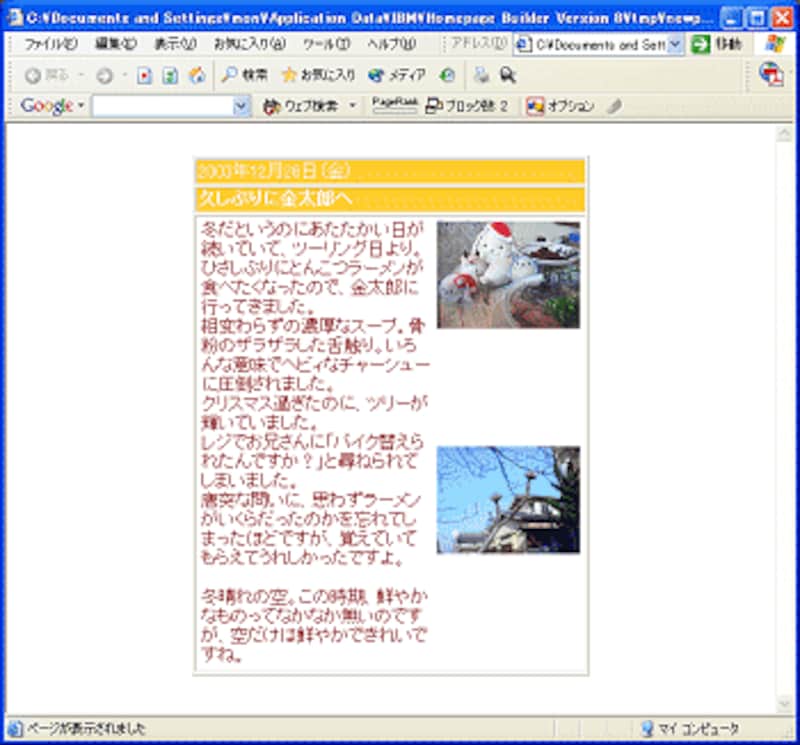Click the Google toolbar highlighter pen icon
The height and width of the screenshot is (745, 800).
pyautogui.click(x=614, y=106)
